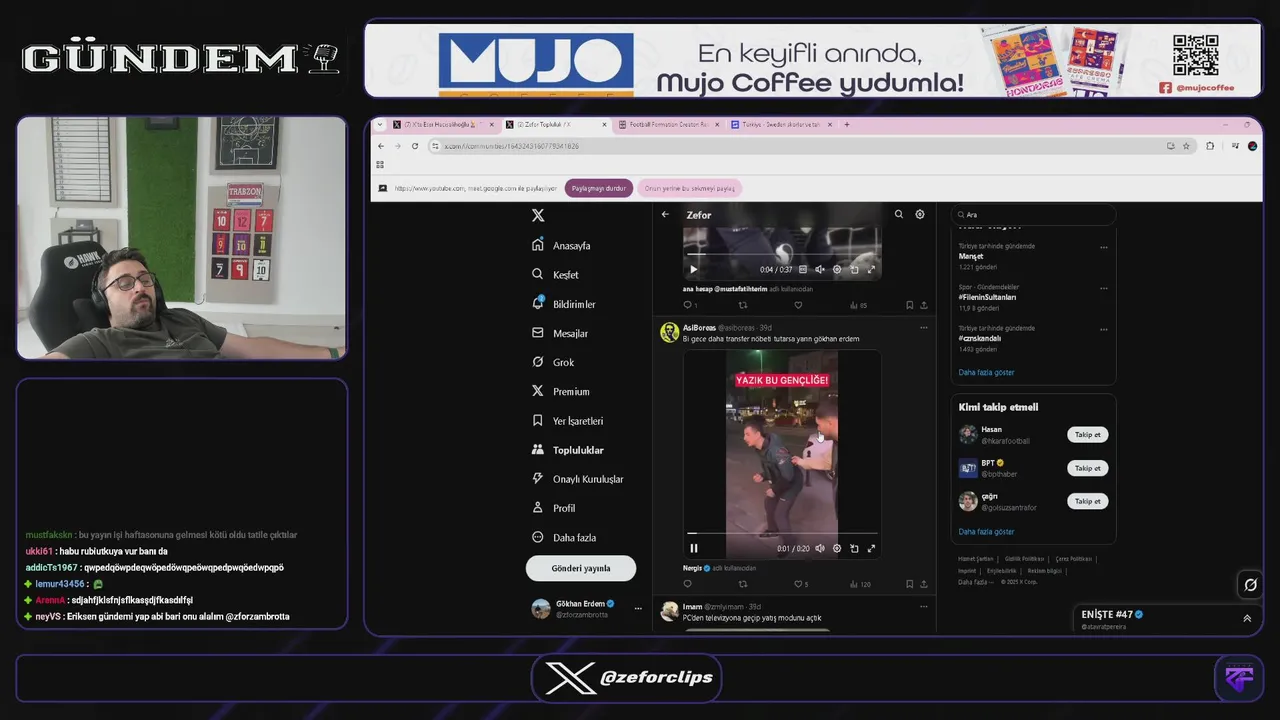Image resolution: width=1280 pixels, height=720 pixels.
Task: Open Grok from the sidebar
Action: coord(553,362)
